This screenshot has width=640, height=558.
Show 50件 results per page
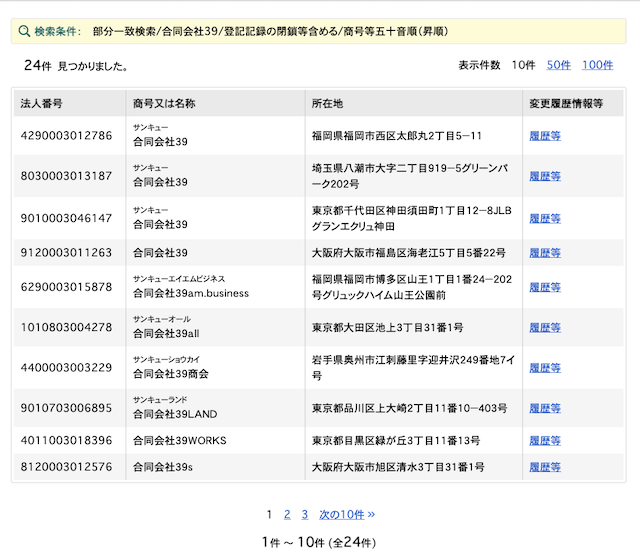(558, 65)
